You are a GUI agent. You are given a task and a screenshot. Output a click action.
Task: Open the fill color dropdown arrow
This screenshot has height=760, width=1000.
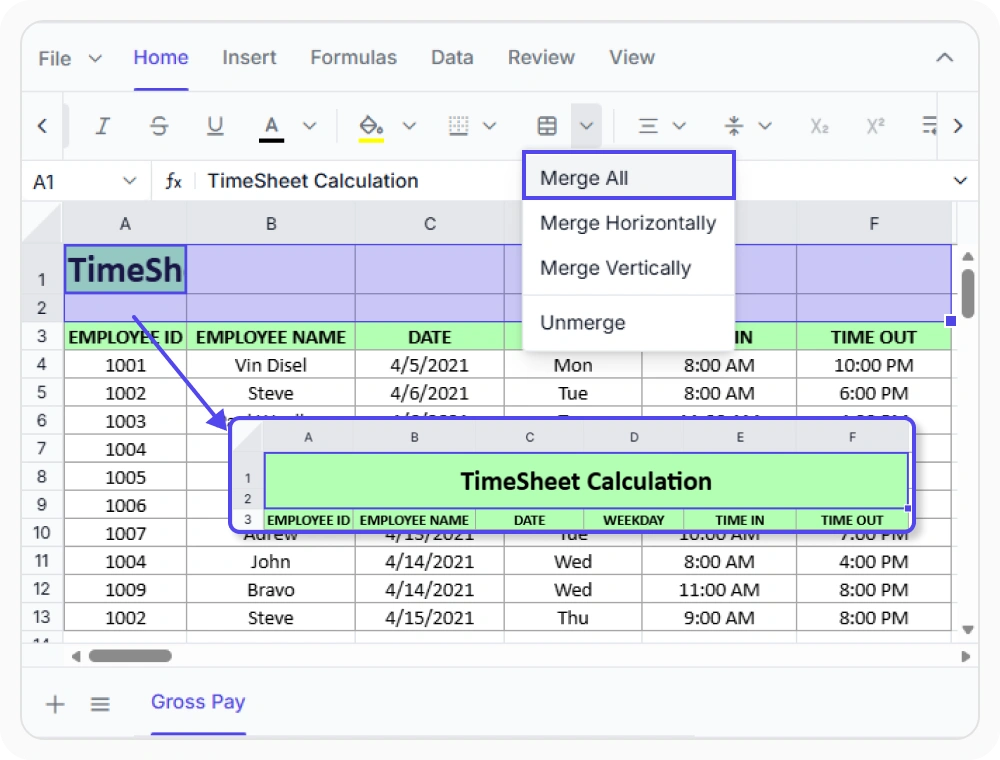click(x=409, y=126)
